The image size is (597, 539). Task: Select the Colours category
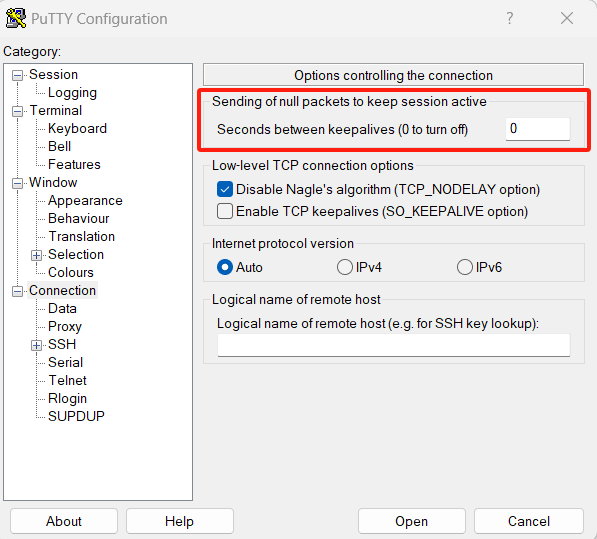71,273
